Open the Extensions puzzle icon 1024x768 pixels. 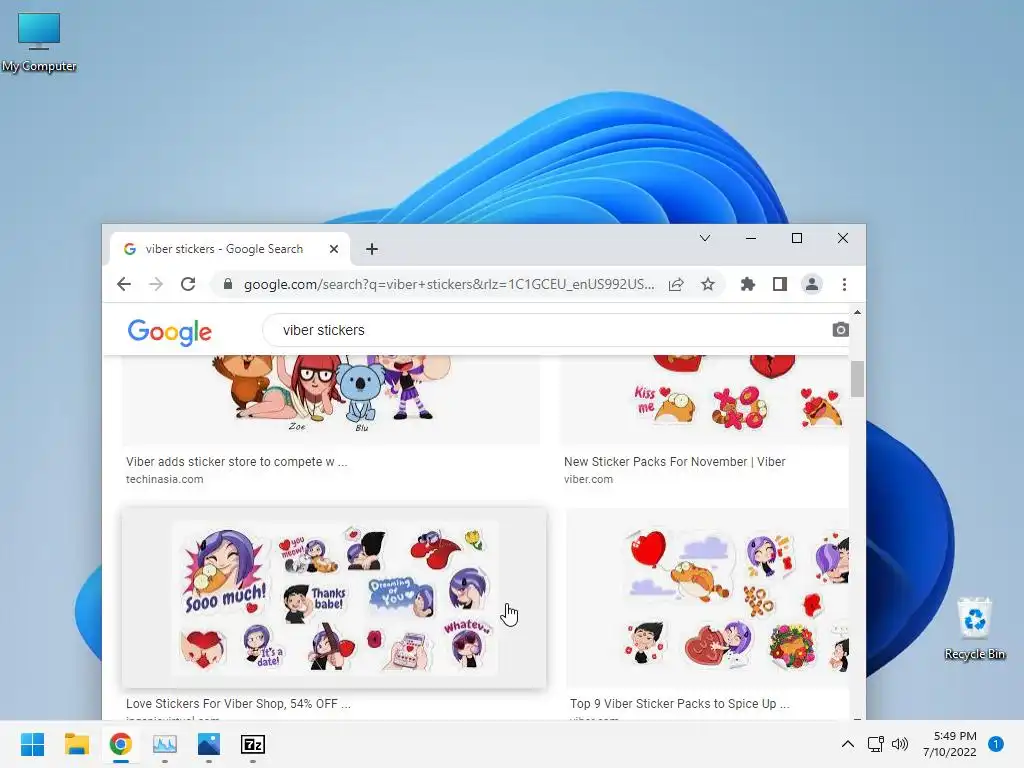pos(748,284)
